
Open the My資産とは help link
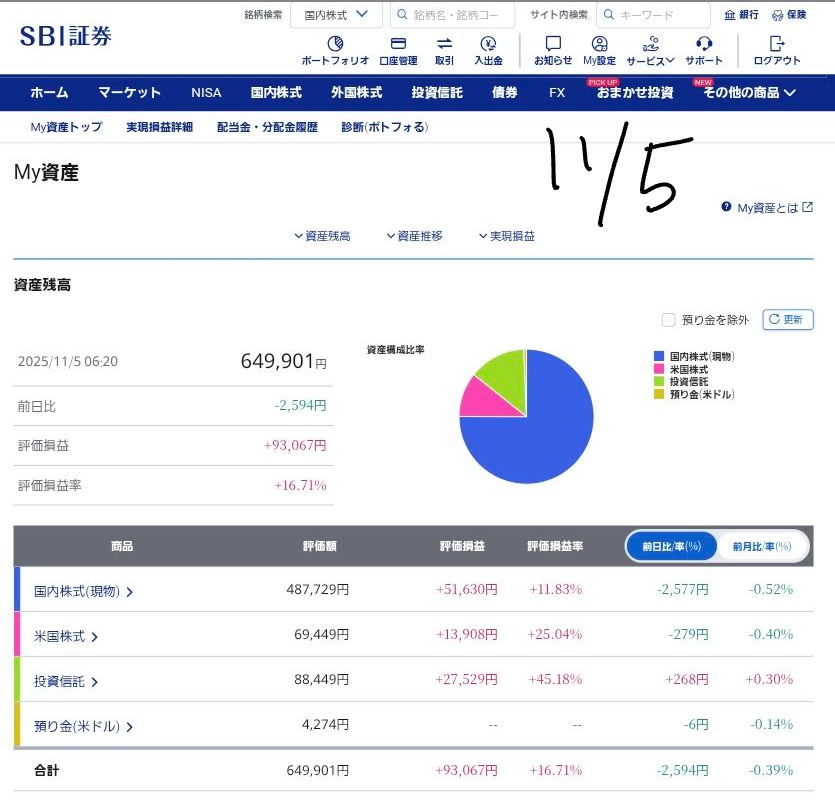(766, 207)
